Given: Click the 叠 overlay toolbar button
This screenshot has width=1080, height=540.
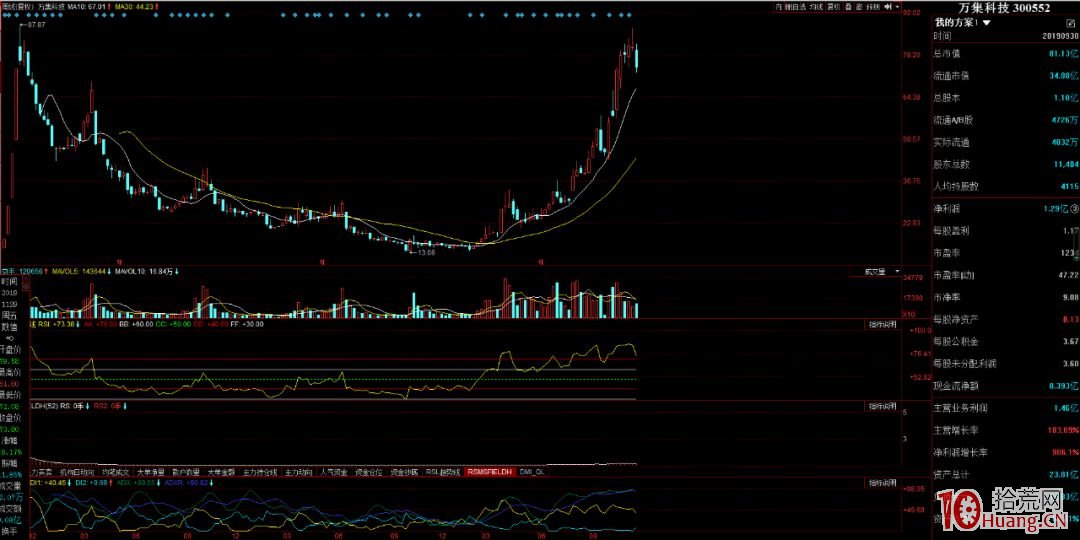Looking at the screenshot, I should [x=848, y=6].
